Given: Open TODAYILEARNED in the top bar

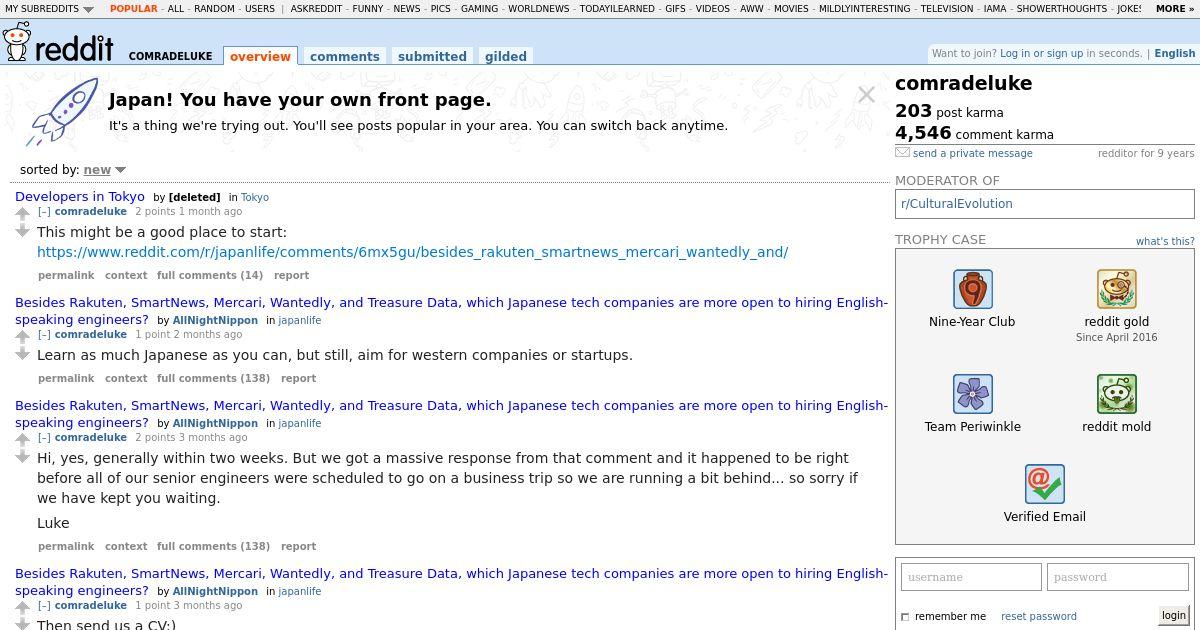Looking at the screenshot, I should 618,8.
